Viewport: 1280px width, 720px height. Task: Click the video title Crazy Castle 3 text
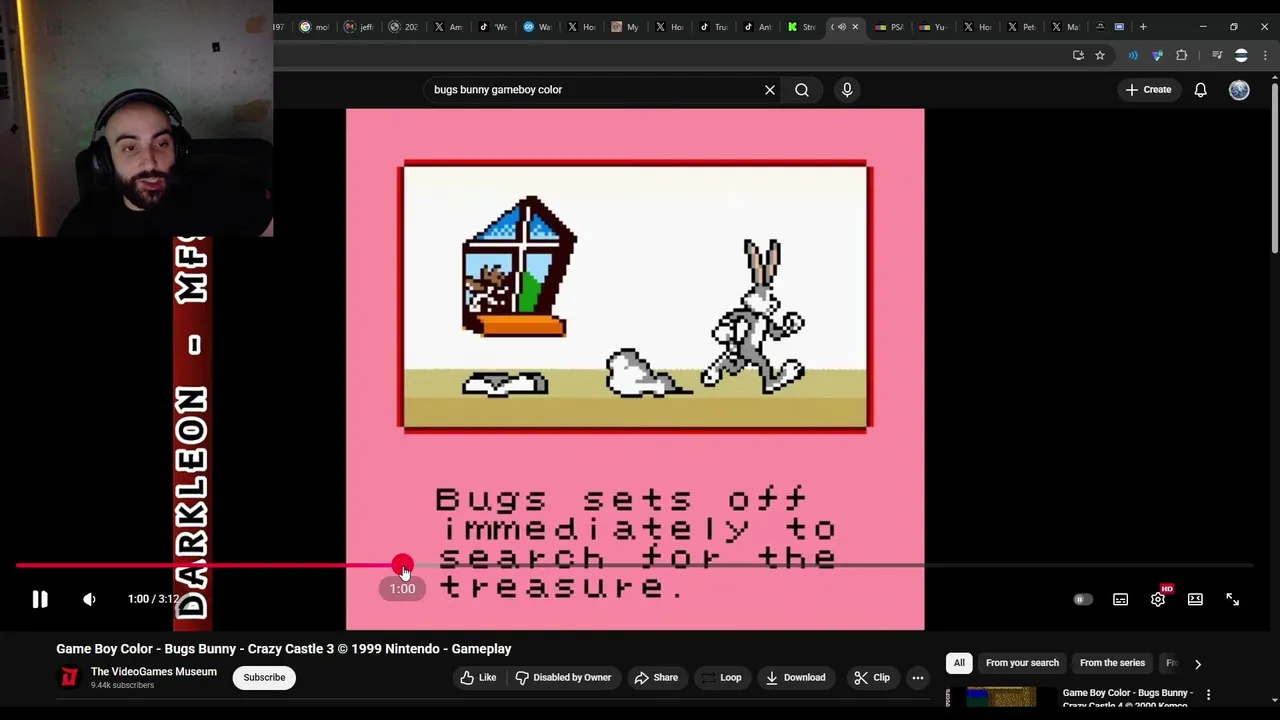point(283,649)
